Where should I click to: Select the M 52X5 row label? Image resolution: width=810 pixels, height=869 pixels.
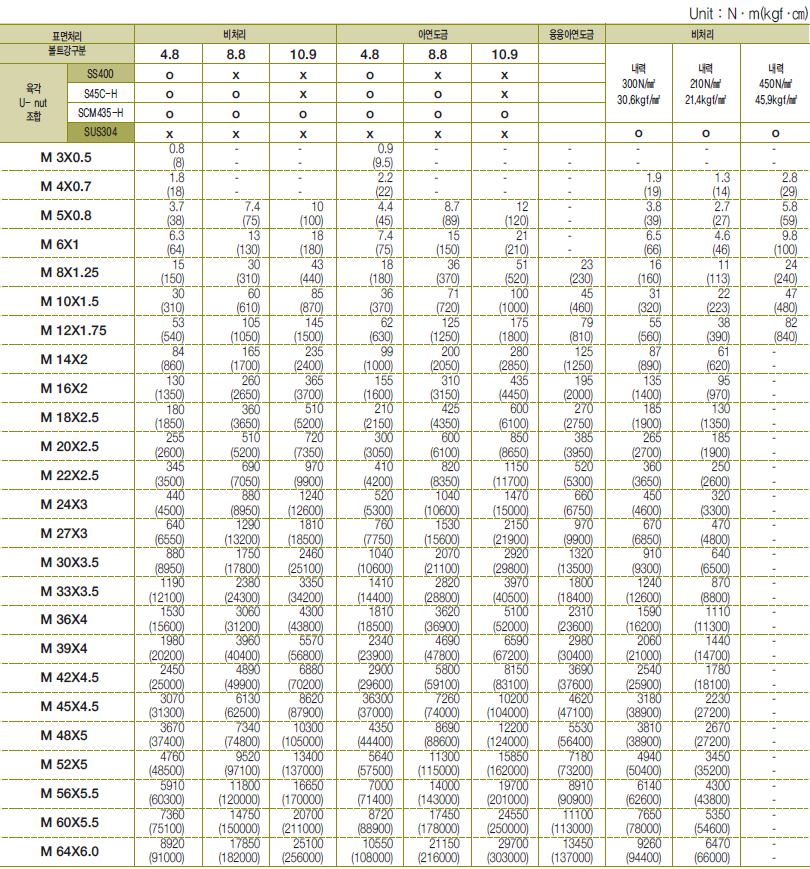(69, 764)
